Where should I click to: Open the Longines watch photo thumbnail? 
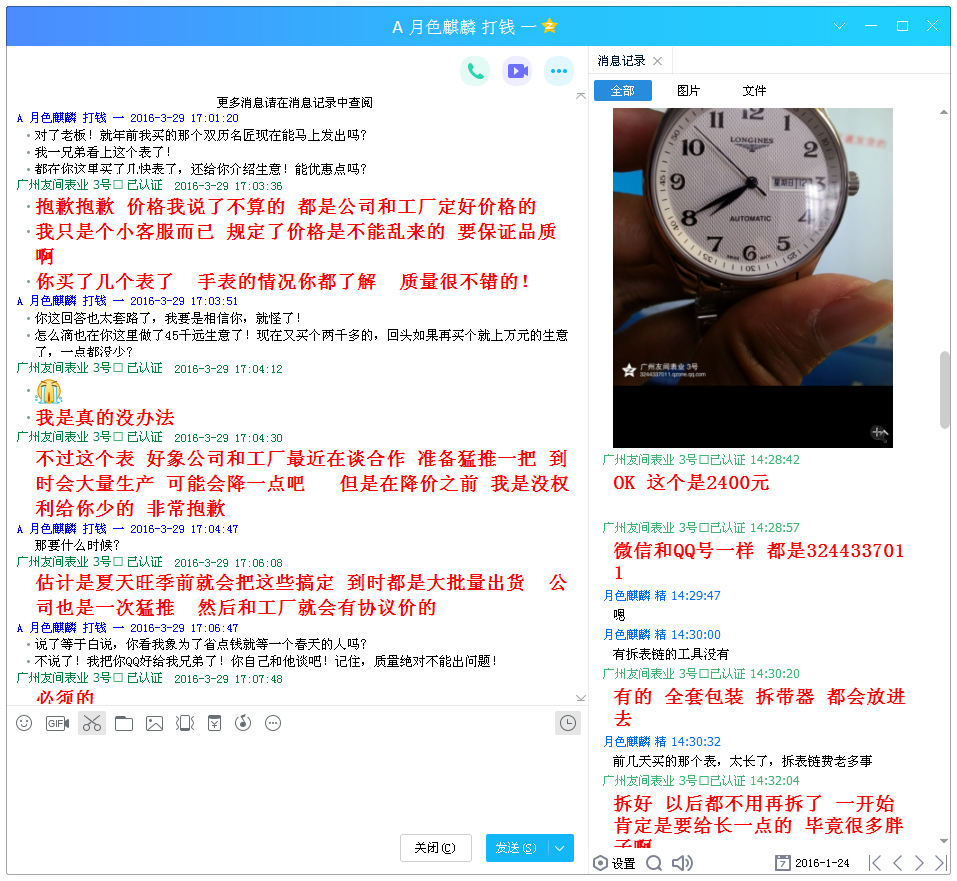(x=753, y=278)
